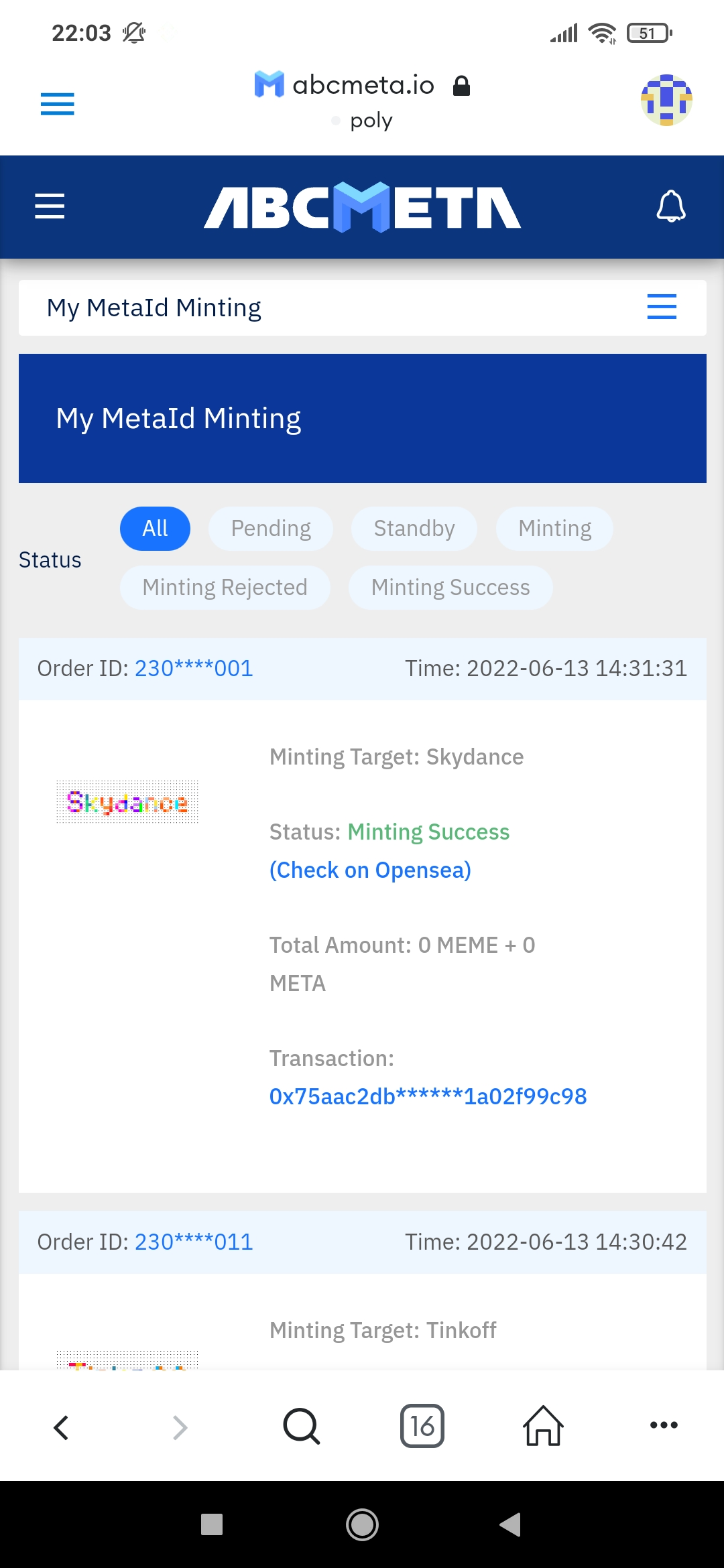Open the Check on Opensea link
Viewport: 724px width, 1568px height.
[x=370, y=870]
